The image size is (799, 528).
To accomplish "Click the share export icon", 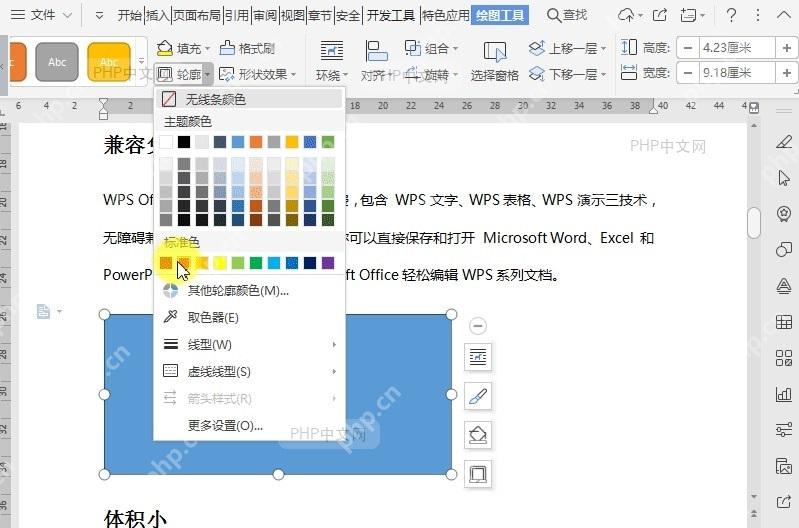I will (660, 15).
